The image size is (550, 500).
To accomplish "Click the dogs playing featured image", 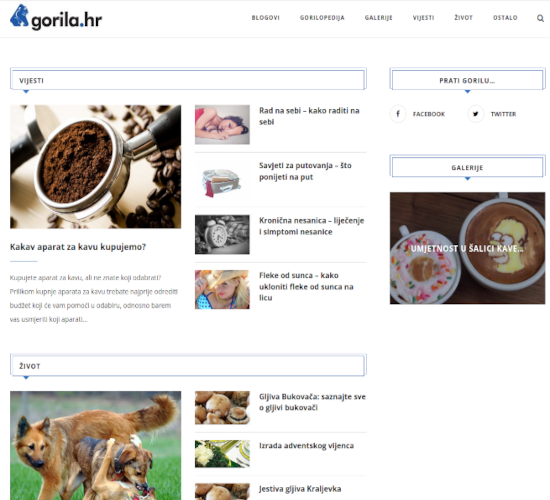I will [95, 446].
